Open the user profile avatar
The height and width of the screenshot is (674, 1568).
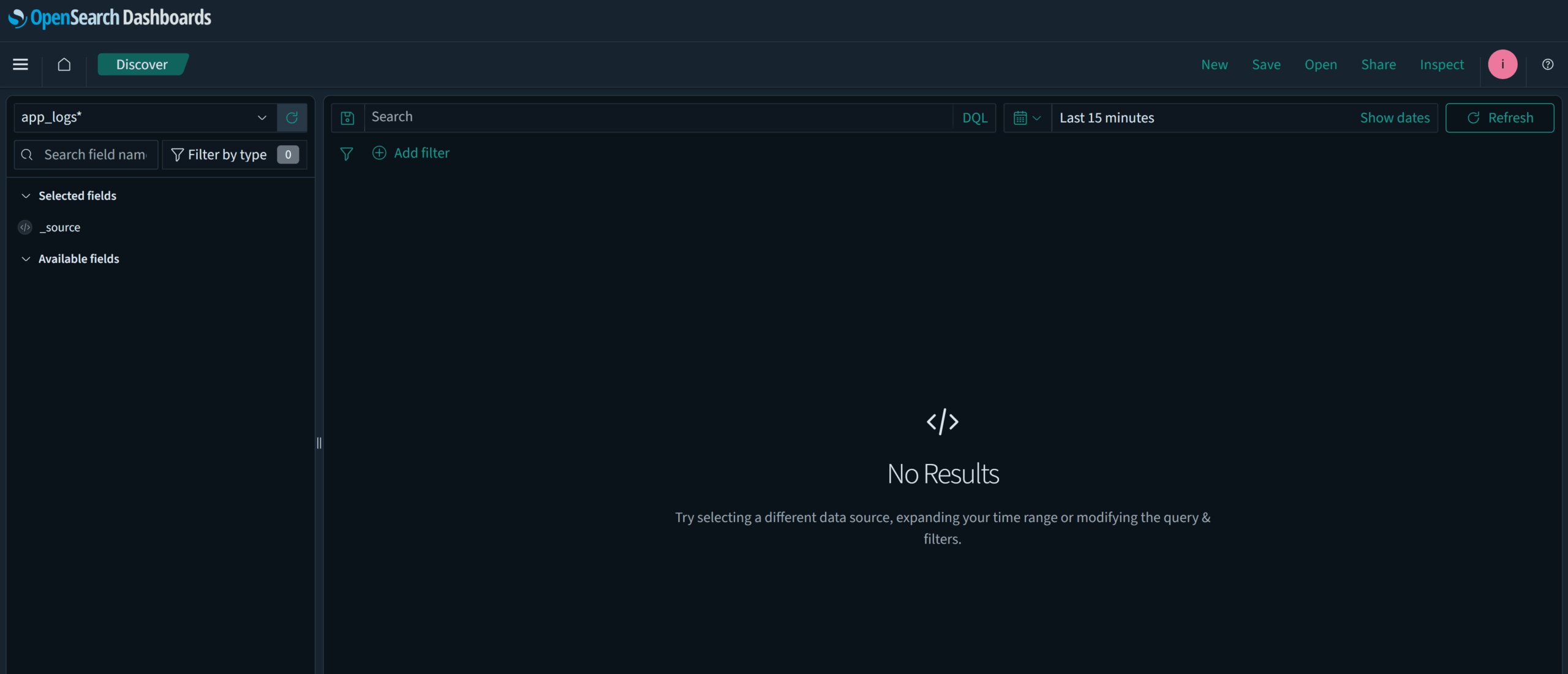point(1503,64)
